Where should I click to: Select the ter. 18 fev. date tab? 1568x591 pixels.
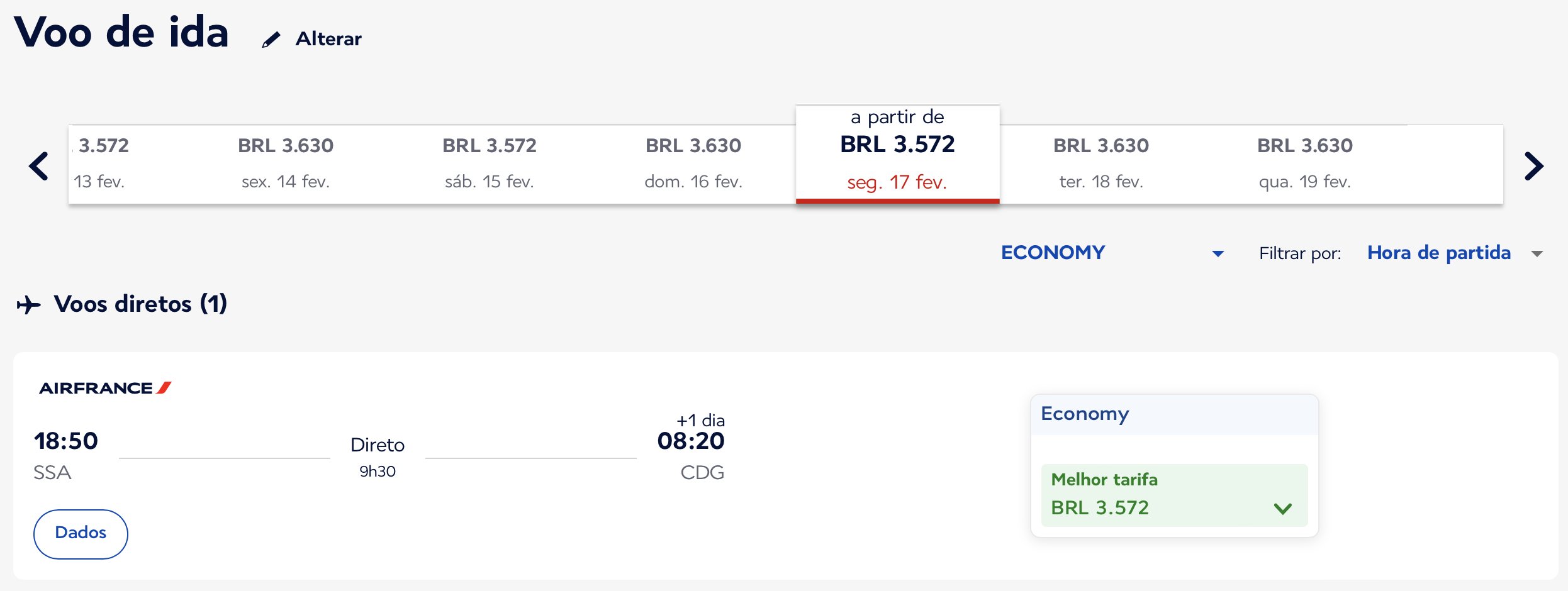(1101, 164)
